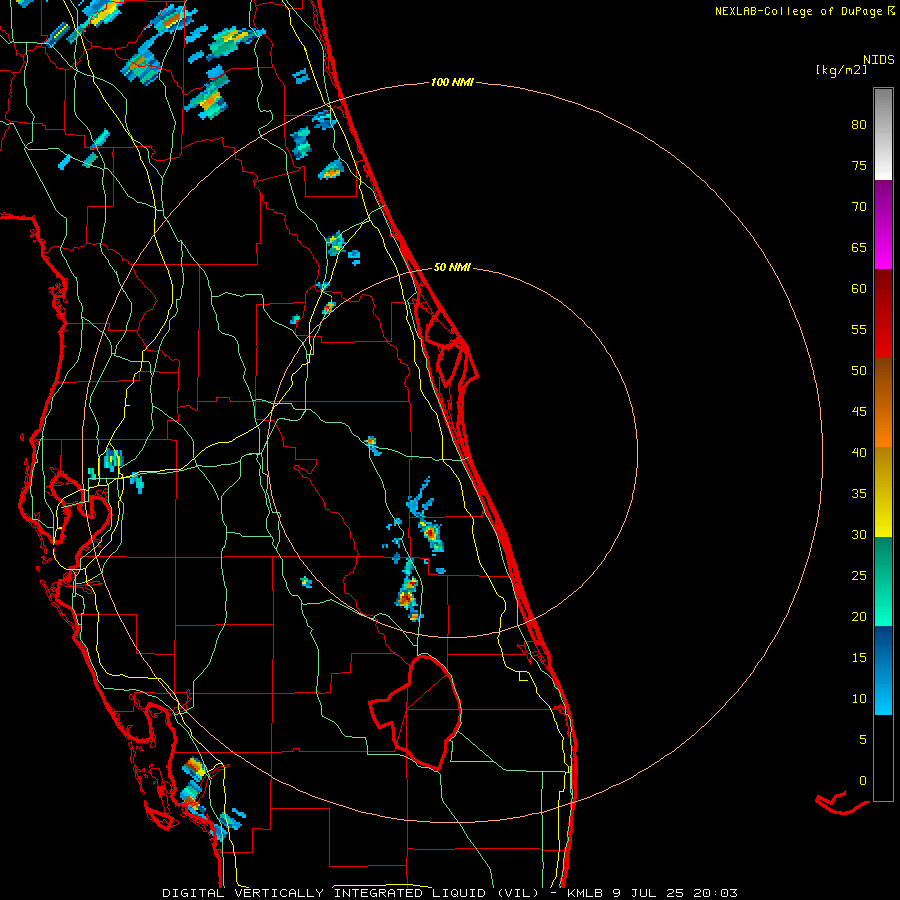Click the 25 value on the scale
The height and width of the screenshot is (900, 900).
859,576
